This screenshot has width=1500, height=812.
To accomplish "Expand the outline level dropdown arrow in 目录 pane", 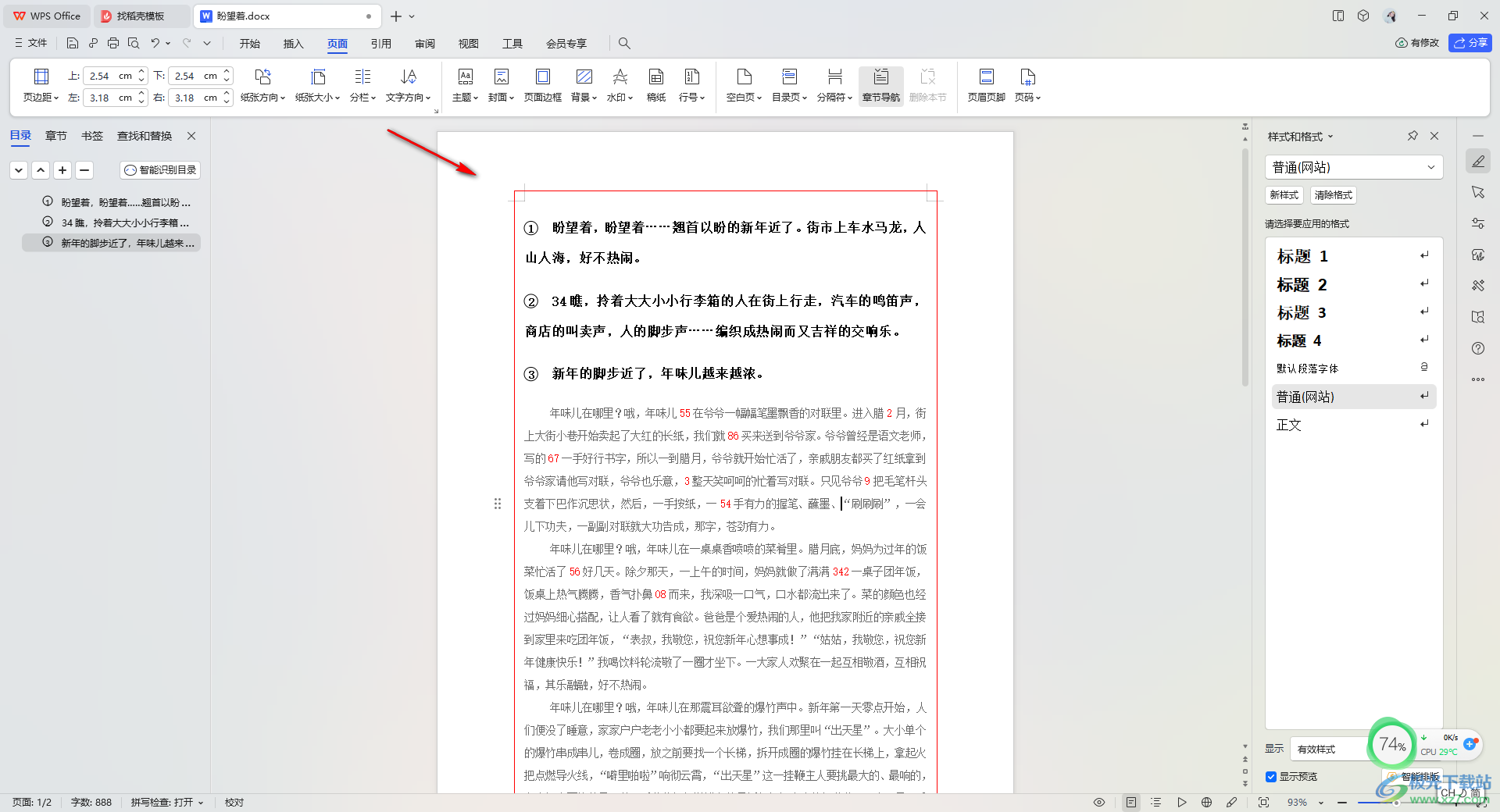I will pos(20,170).
